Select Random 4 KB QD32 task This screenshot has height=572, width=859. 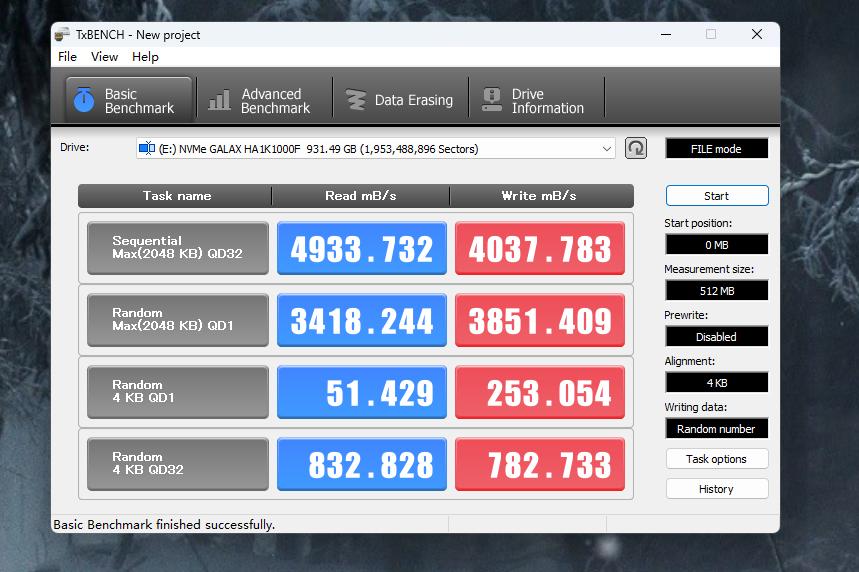coord(177,464)
